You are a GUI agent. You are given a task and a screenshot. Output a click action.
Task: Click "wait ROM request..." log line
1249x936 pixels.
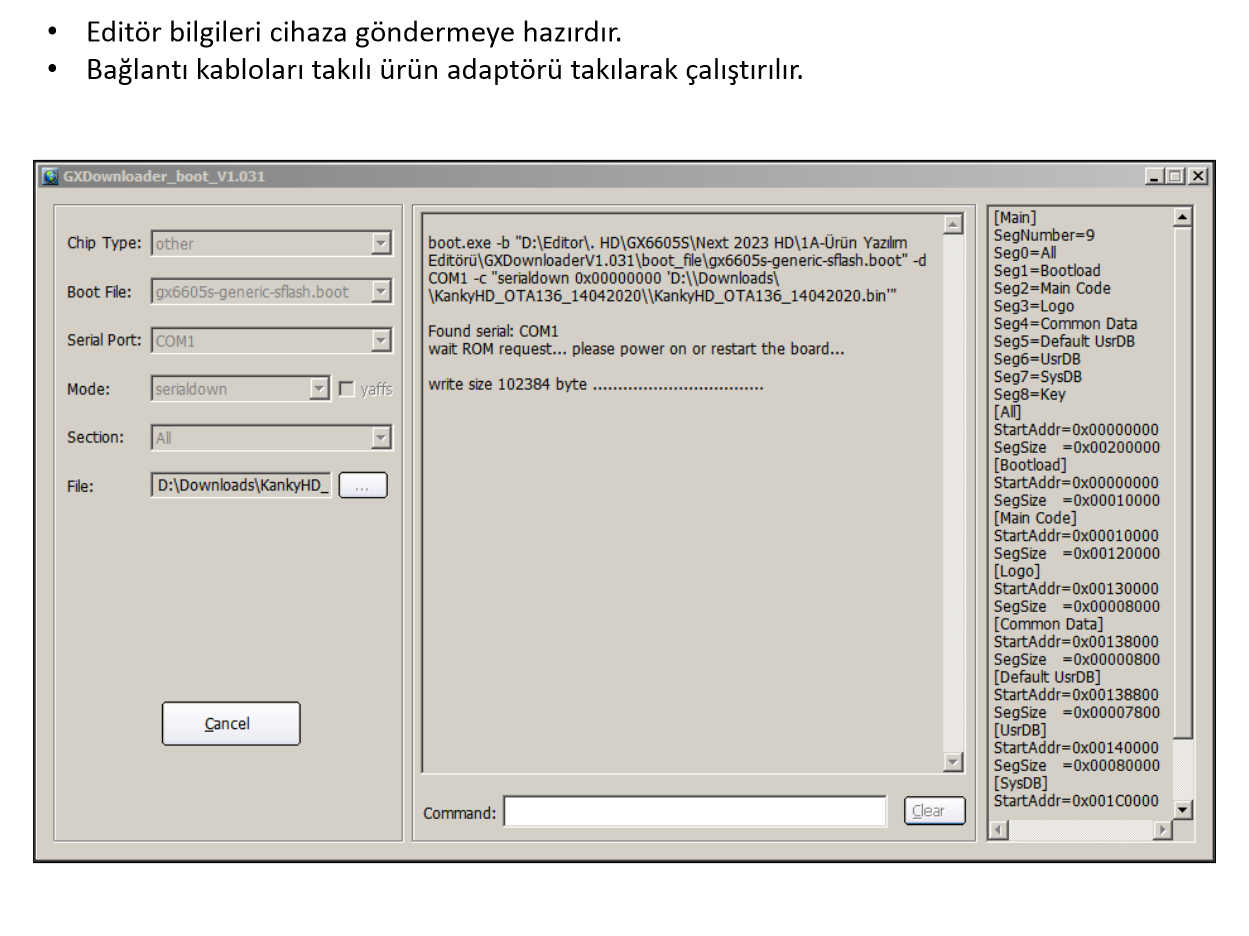(x=636, y=349)
